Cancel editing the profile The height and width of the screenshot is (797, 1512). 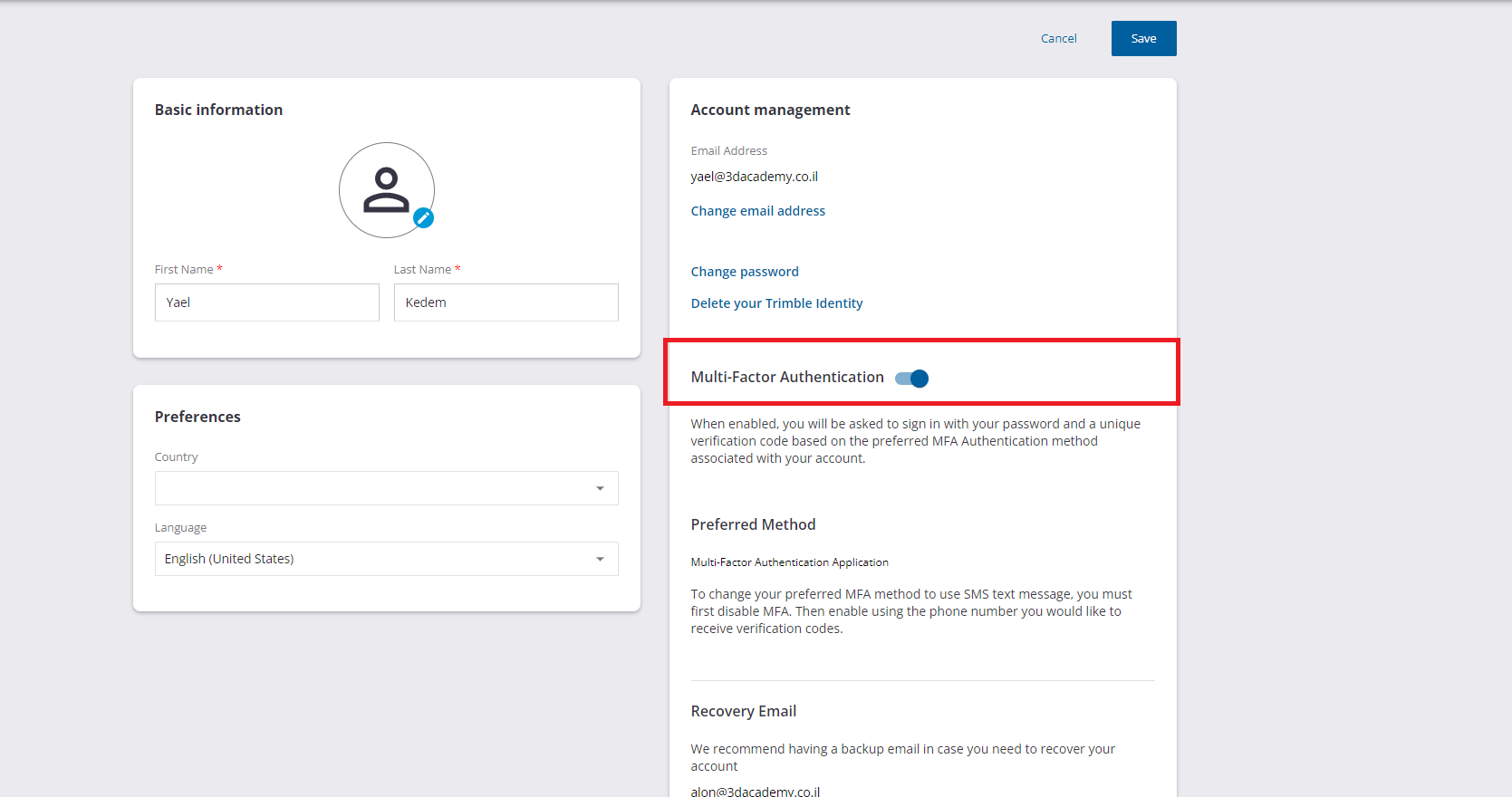[1058, 39]
